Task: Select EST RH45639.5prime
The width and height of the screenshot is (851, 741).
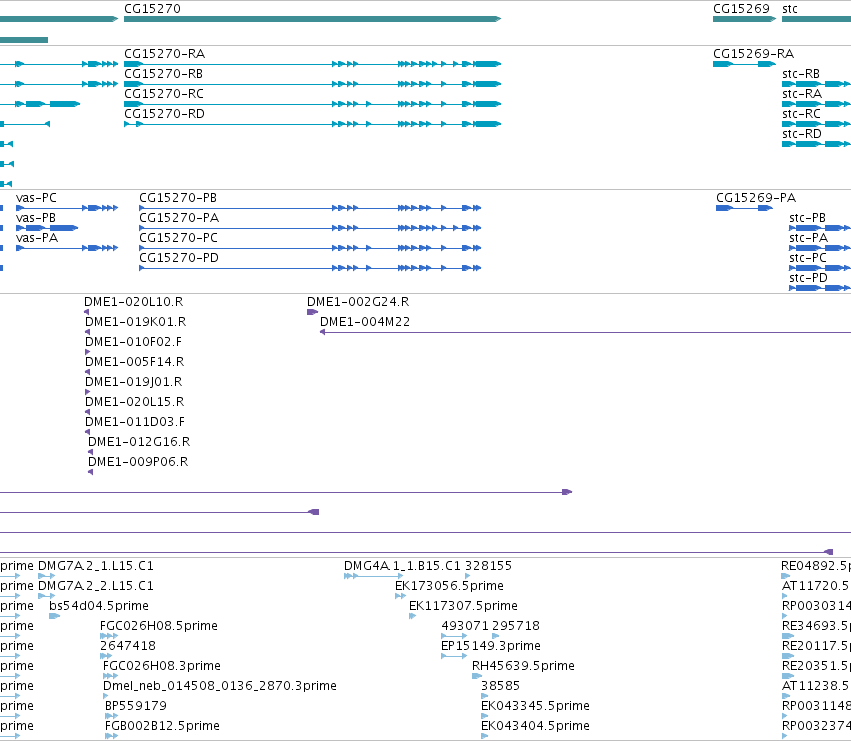Action: [x=477, y=676]
